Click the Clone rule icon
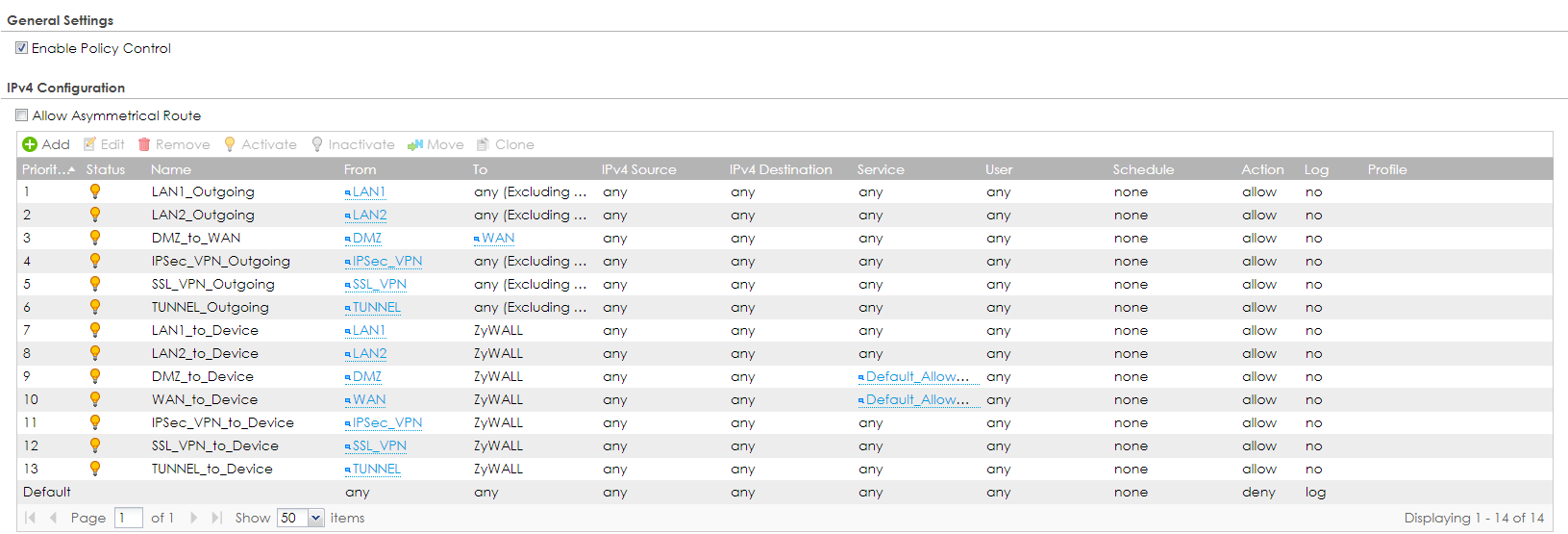The height and width of the screenshot is (534, 1568). pos(484,144)
